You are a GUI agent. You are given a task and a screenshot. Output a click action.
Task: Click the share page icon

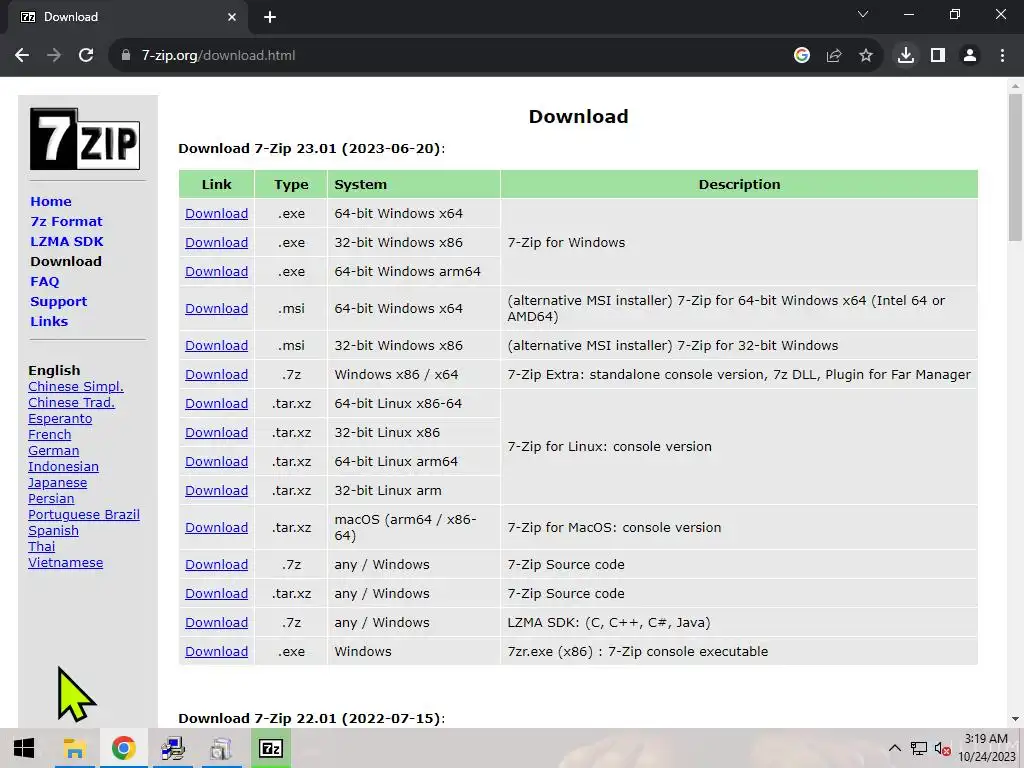[834, 56]
